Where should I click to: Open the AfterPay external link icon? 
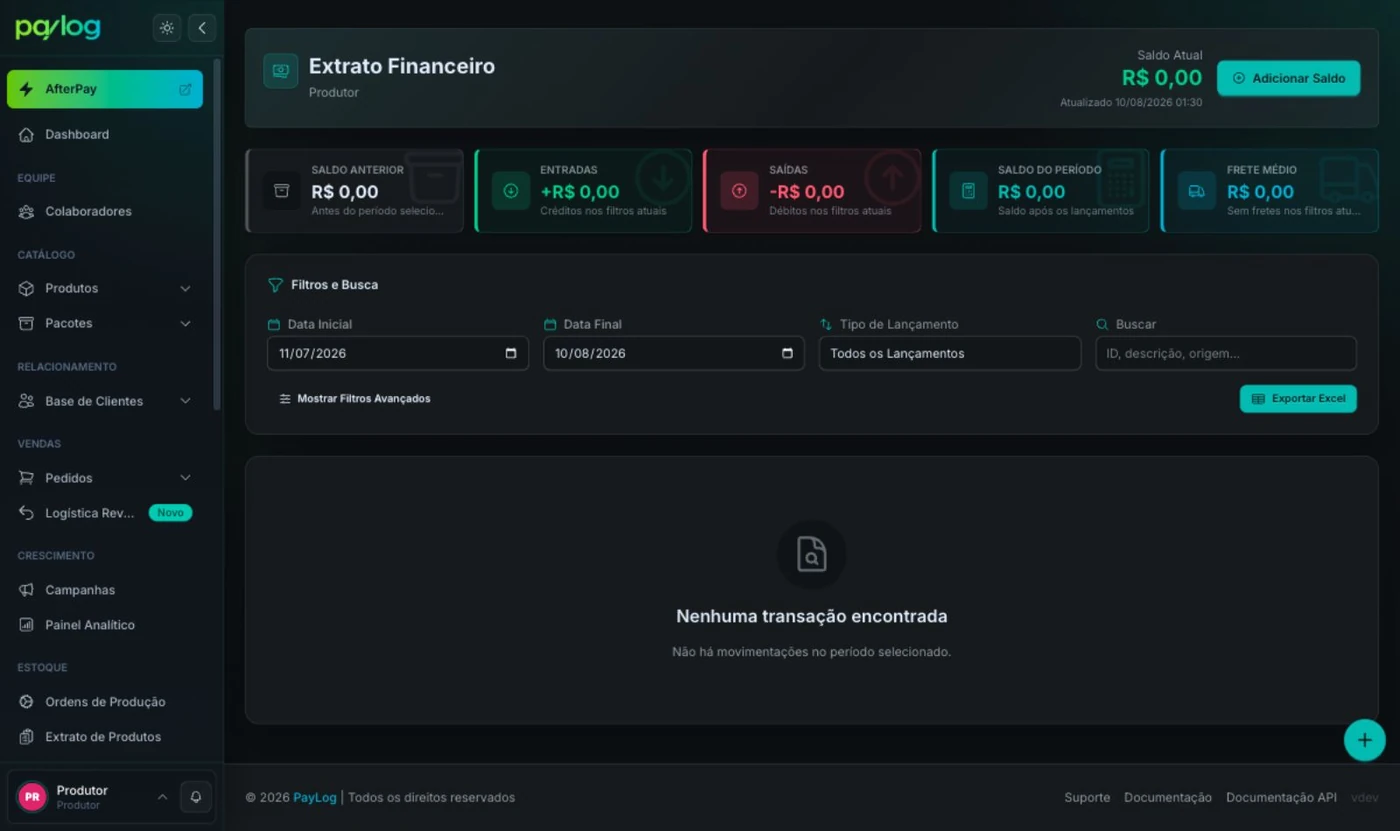pyautogui.click(x=185, y=89)
